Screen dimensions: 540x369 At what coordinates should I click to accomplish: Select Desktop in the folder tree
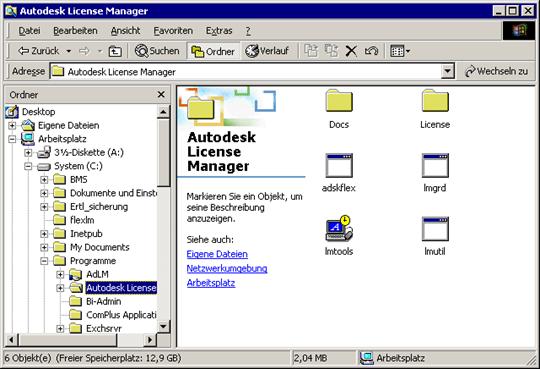pyautogui.click(x=38, y=112)
